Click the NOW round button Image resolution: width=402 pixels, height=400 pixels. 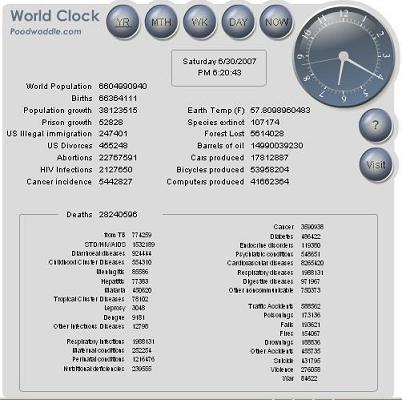[276, 22]
